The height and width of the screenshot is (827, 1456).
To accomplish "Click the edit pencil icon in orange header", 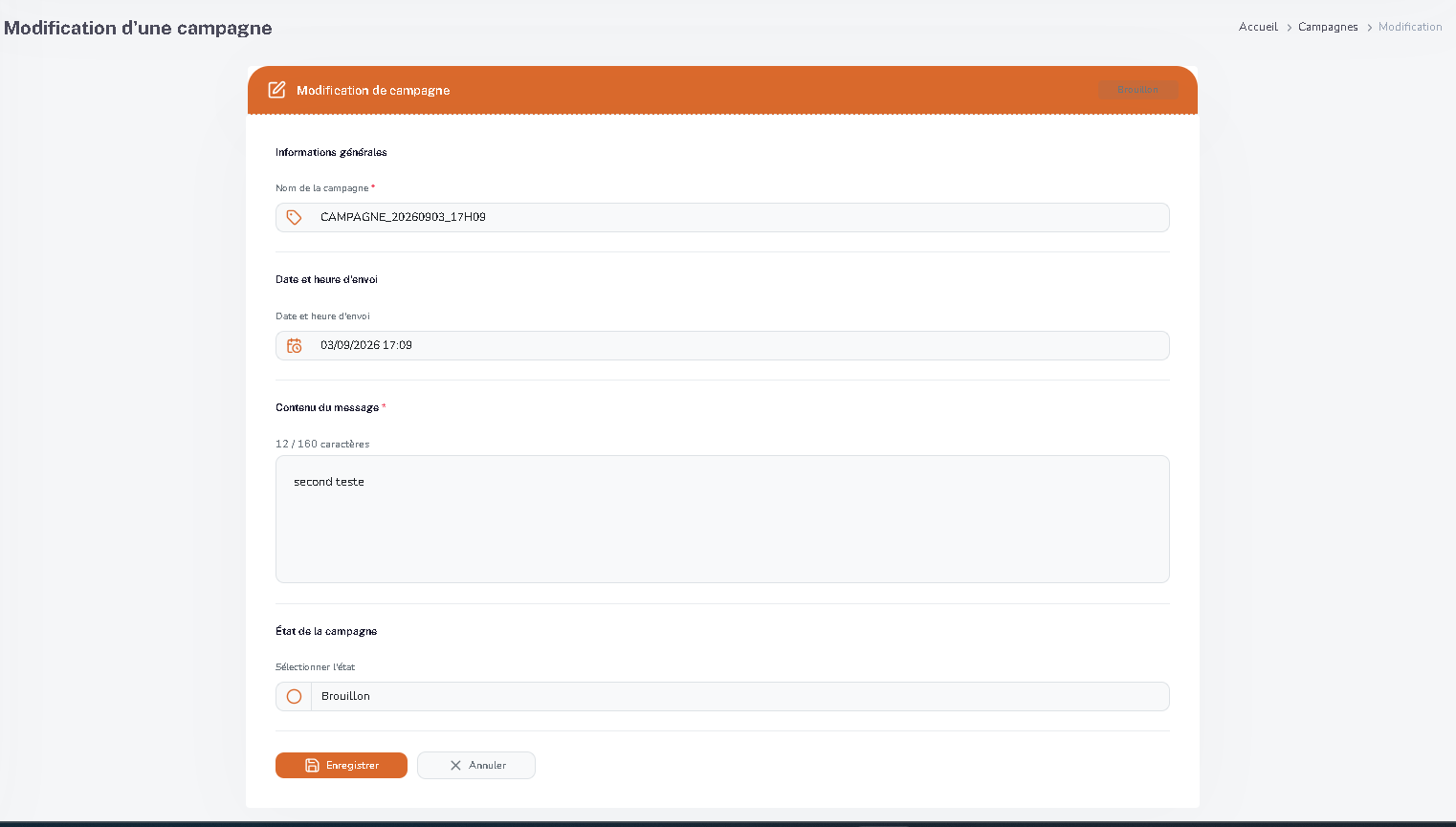I will pyautogui.click(x=276, y=90).
